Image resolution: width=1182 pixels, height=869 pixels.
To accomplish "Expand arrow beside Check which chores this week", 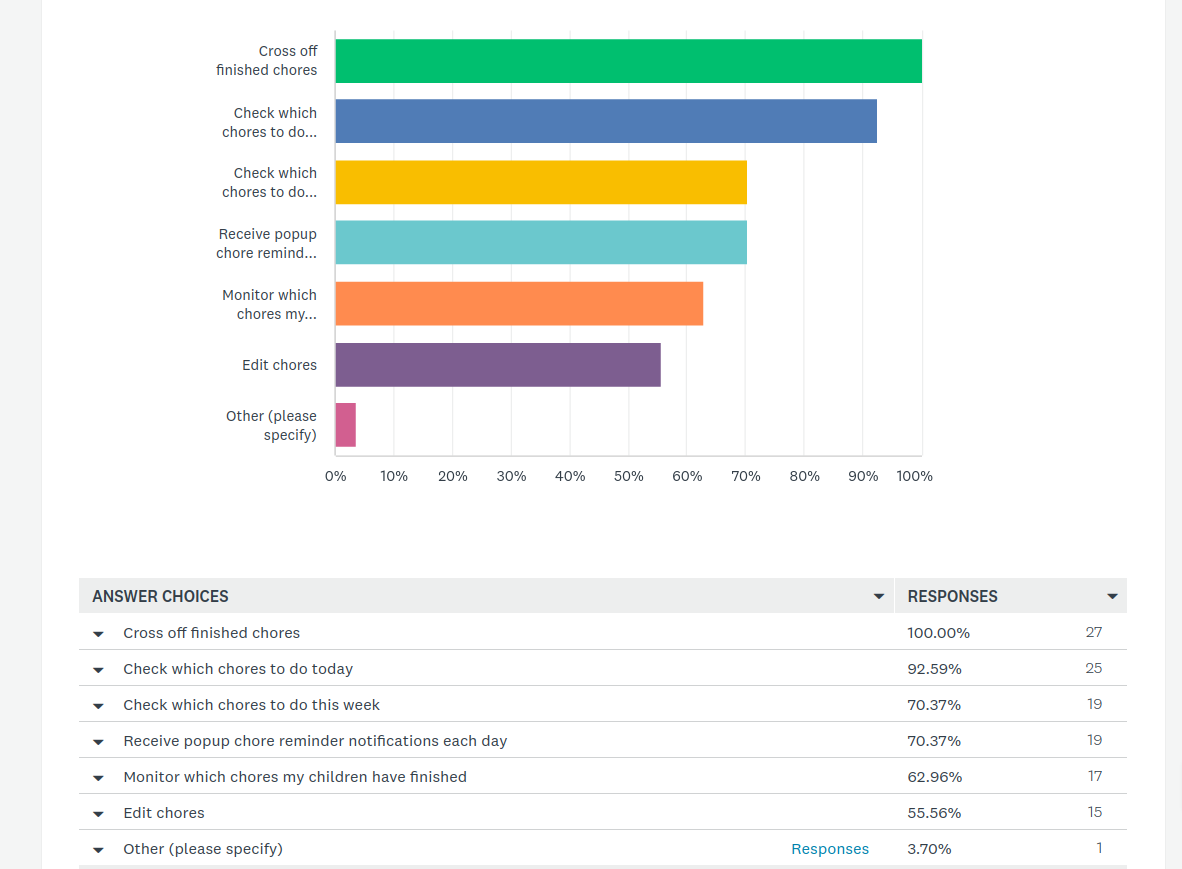I will coord(98,706).
